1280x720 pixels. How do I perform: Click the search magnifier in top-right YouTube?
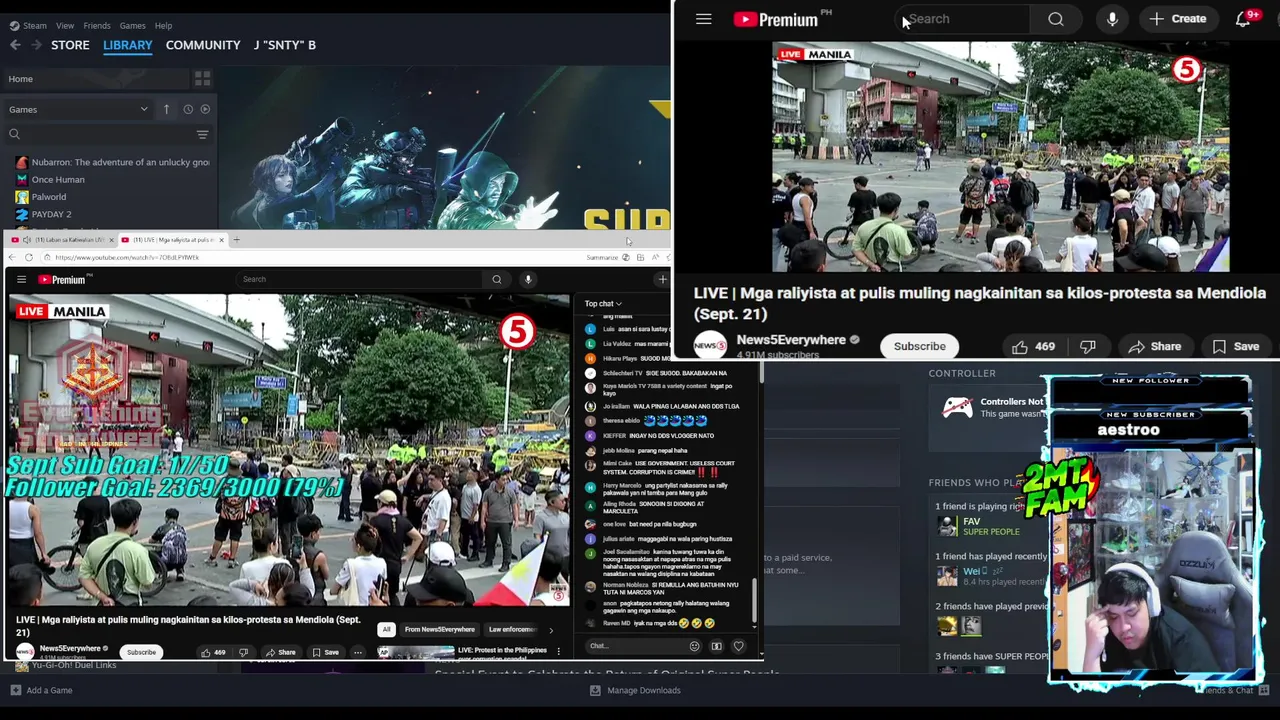(x=1055, y=19)
